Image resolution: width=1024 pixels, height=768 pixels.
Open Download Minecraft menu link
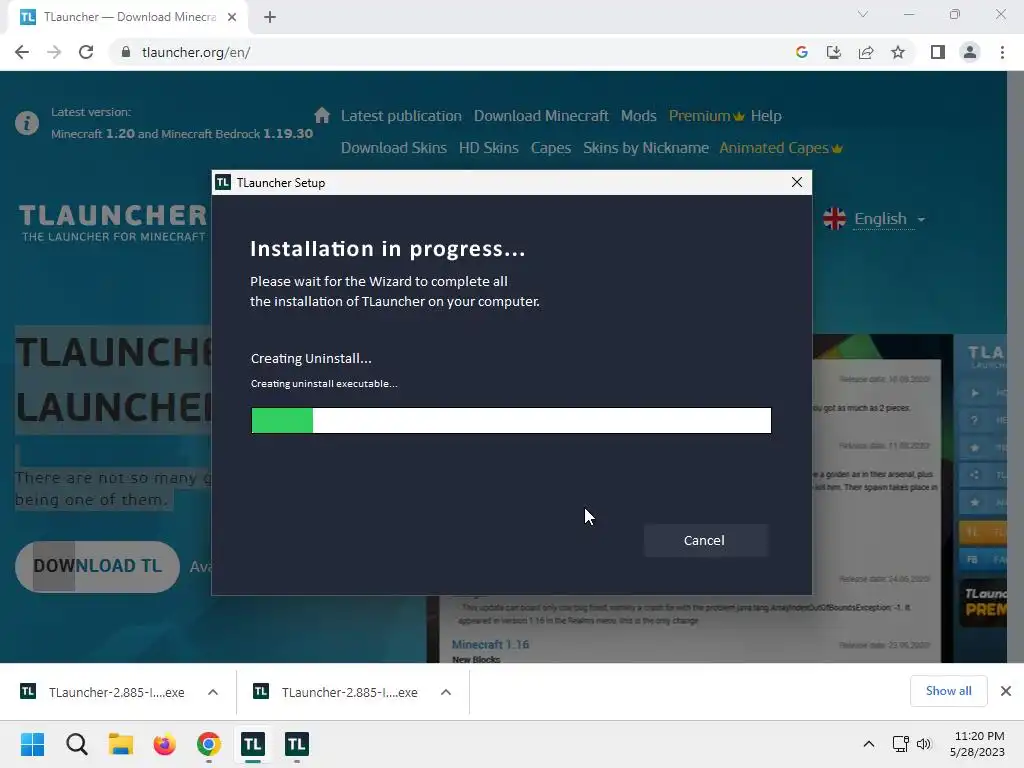[541, 116]
